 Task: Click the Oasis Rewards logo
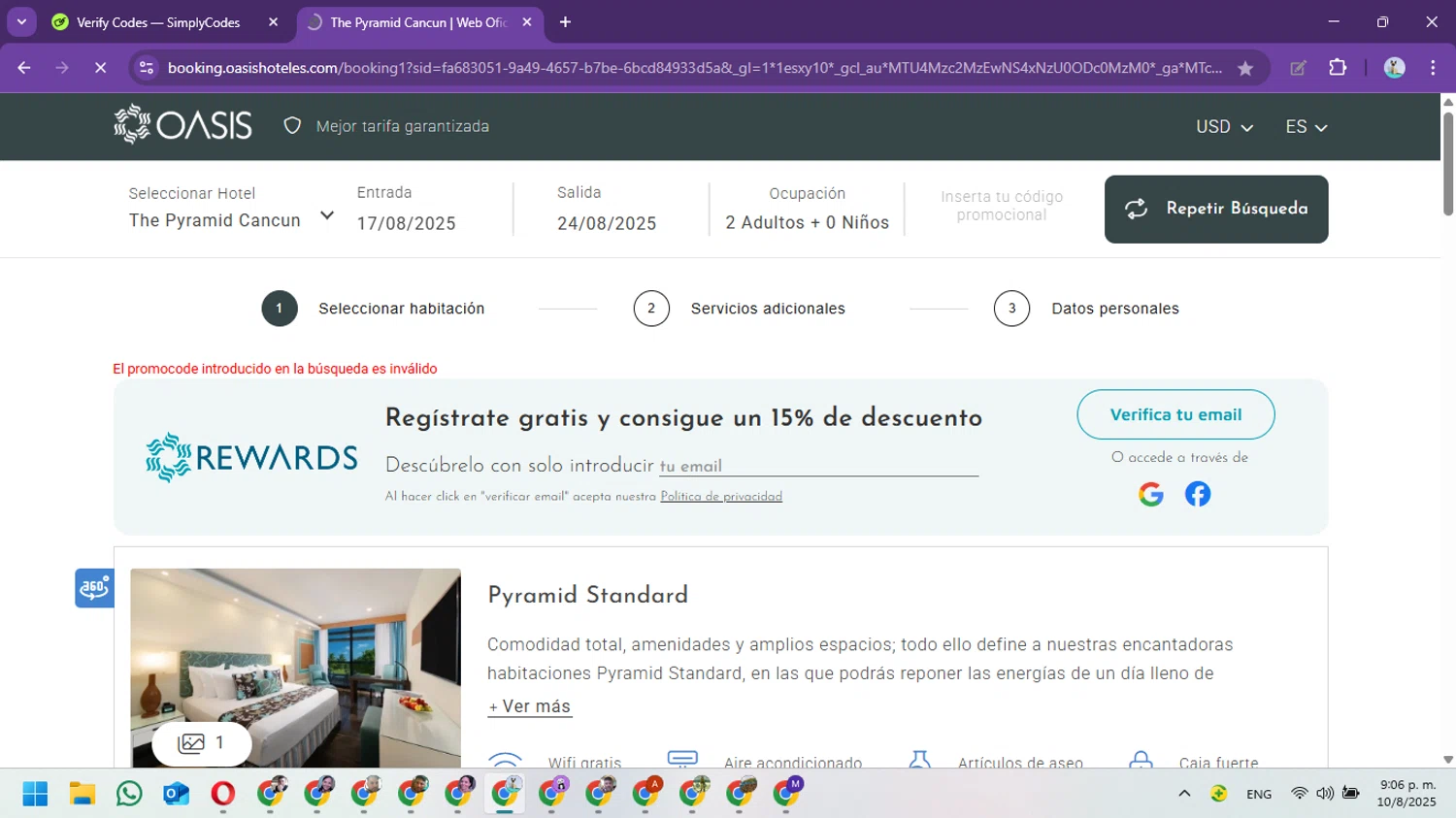(x=251, y=457)
